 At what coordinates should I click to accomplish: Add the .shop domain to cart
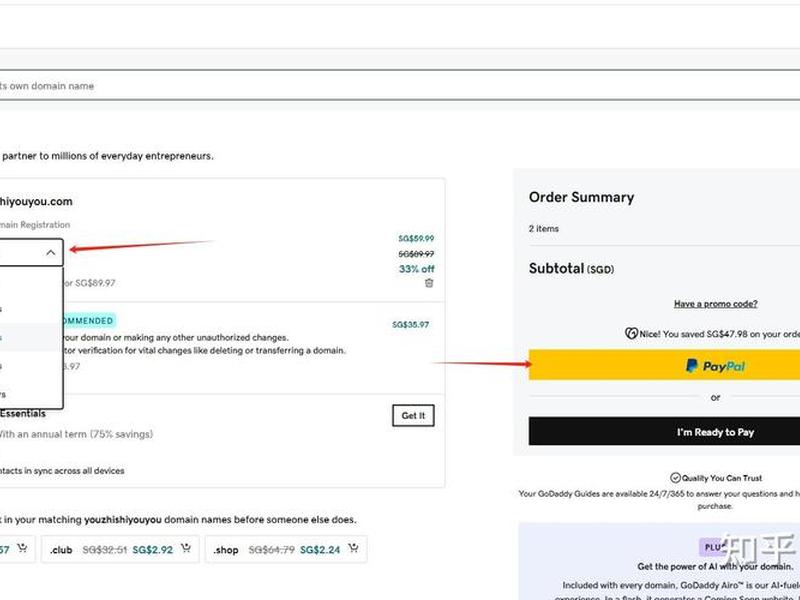pos(353,548)
